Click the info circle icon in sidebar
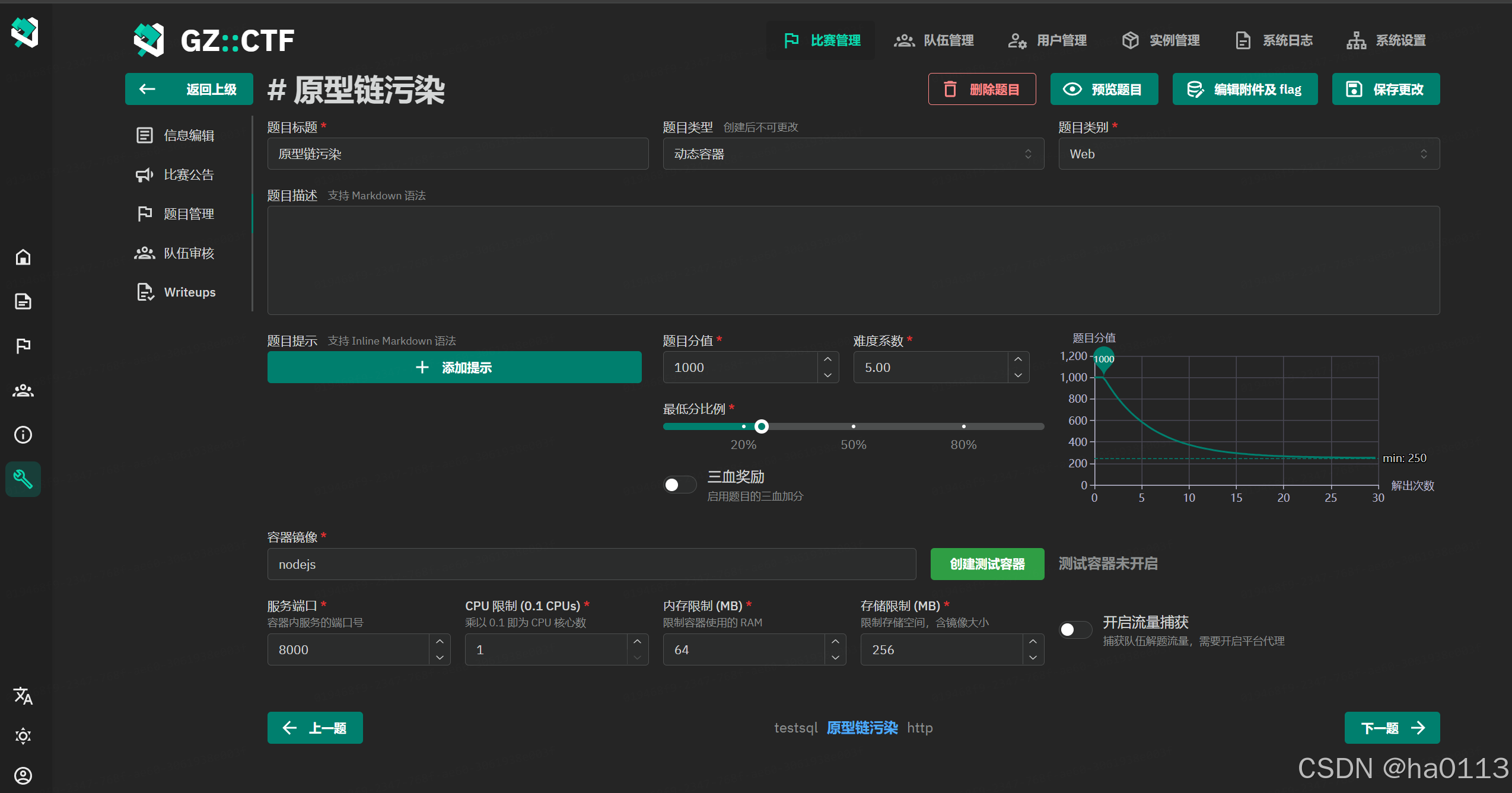The width and height of the screenshot is (1512, 793). tap(23, 435)
